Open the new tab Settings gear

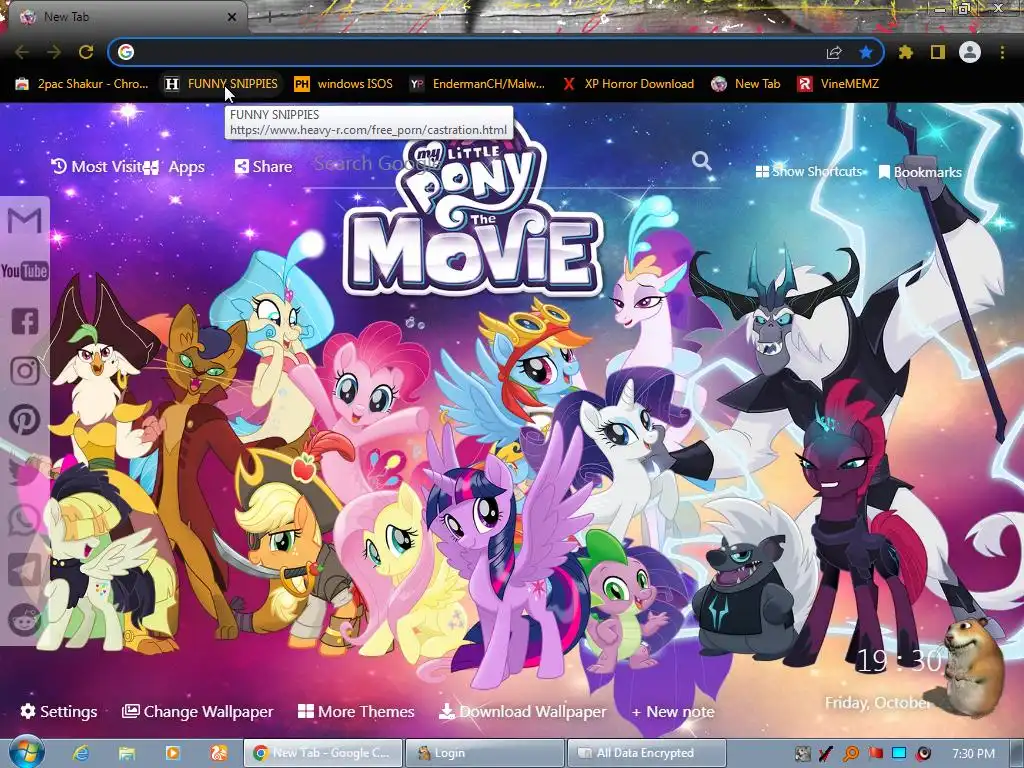[x=59, y=711]
